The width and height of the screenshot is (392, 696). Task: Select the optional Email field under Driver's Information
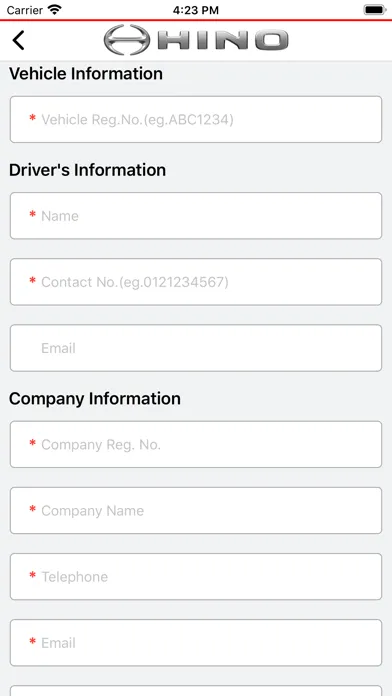click(196, 348)
